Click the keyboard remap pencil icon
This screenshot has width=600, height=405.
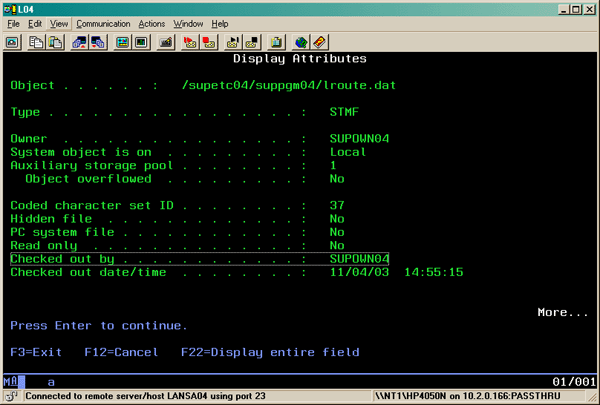[166, 42]
